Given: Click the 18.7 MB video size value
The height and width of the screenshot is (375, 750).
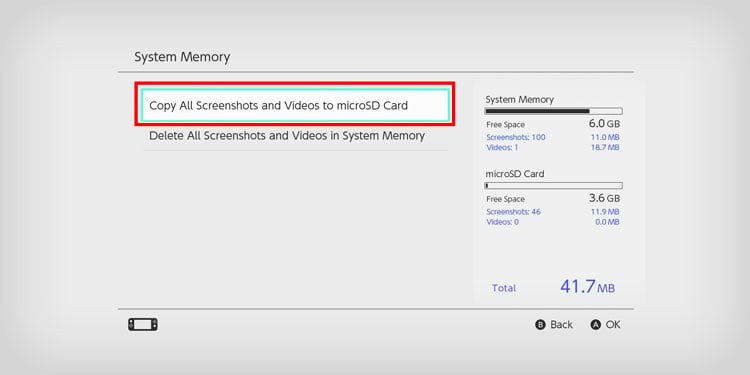Looking at the screenshot, I should pyautogui.click(x=605, y=148).
